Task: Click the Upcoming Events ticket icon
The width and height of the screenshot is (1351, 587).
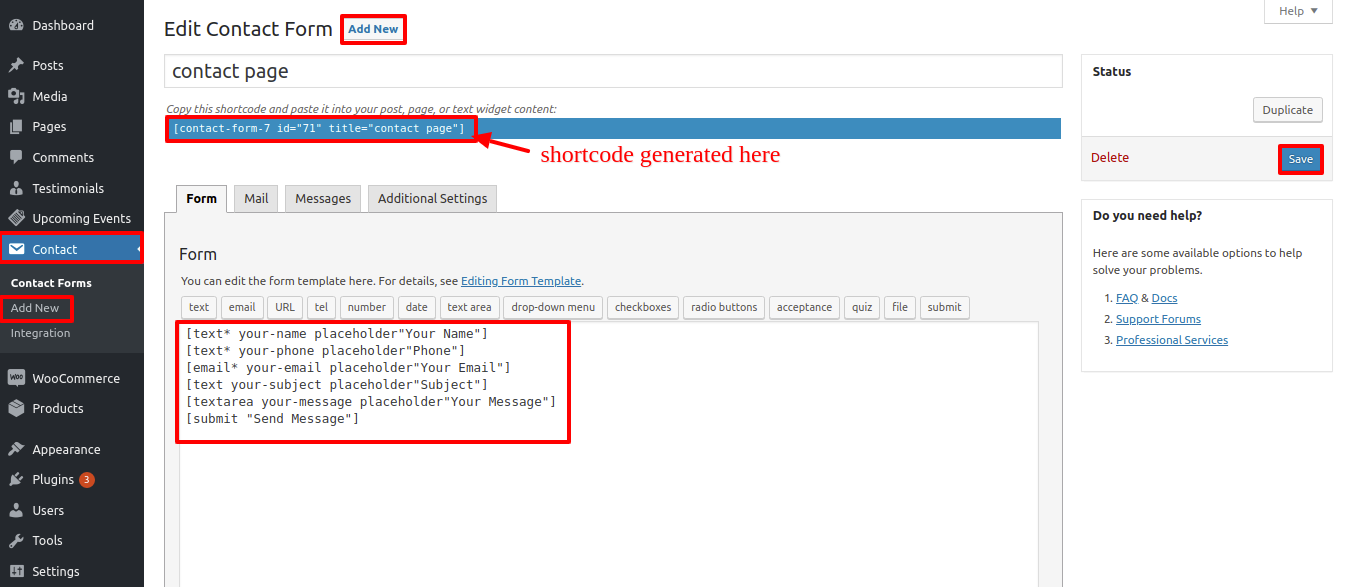Action: 16,218
